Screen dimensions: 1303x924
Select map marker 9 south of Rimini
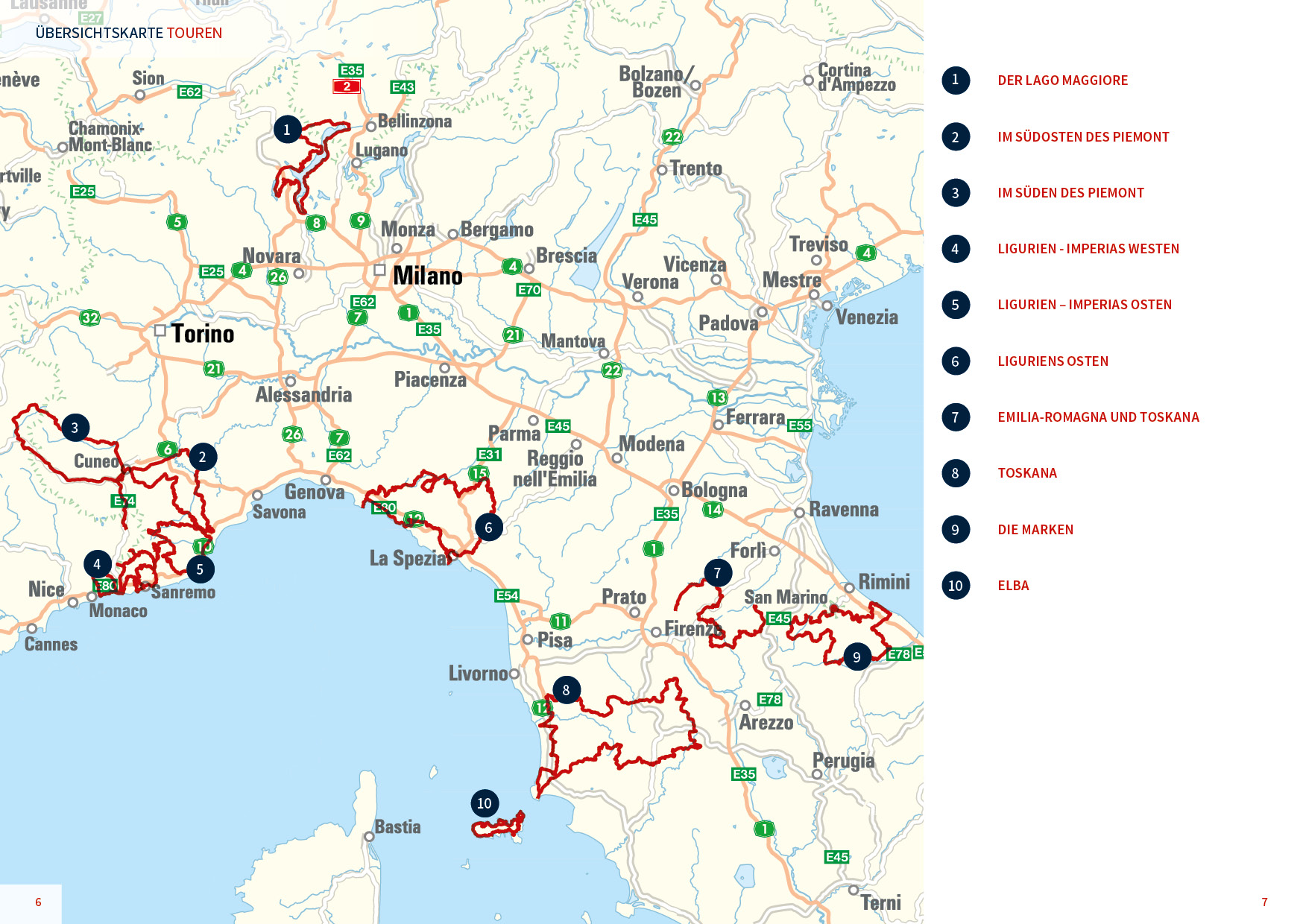point(856,657)
